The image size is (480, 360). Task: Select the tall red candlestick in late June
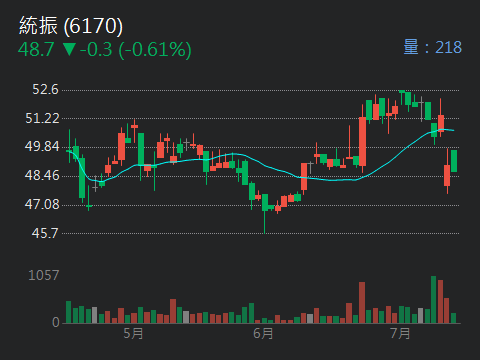click(362, 138)
